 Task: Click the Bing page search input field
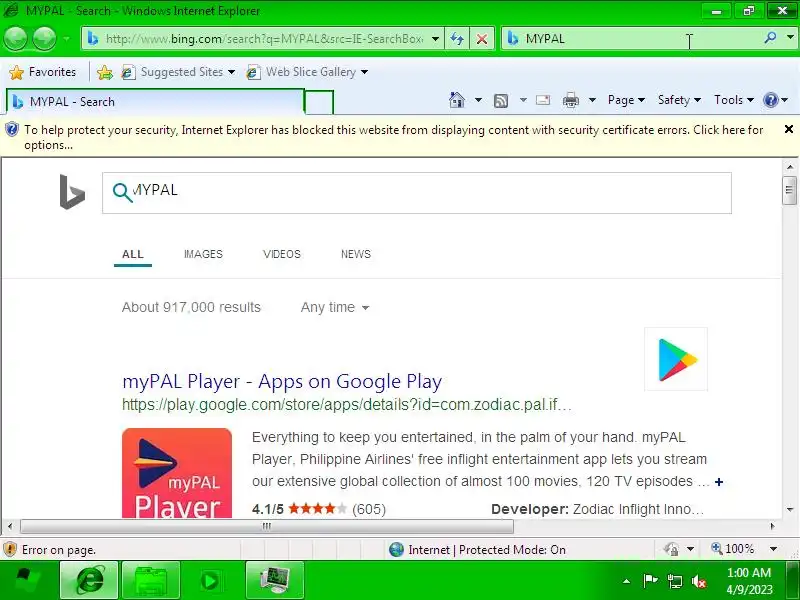(x=417, y=193)
